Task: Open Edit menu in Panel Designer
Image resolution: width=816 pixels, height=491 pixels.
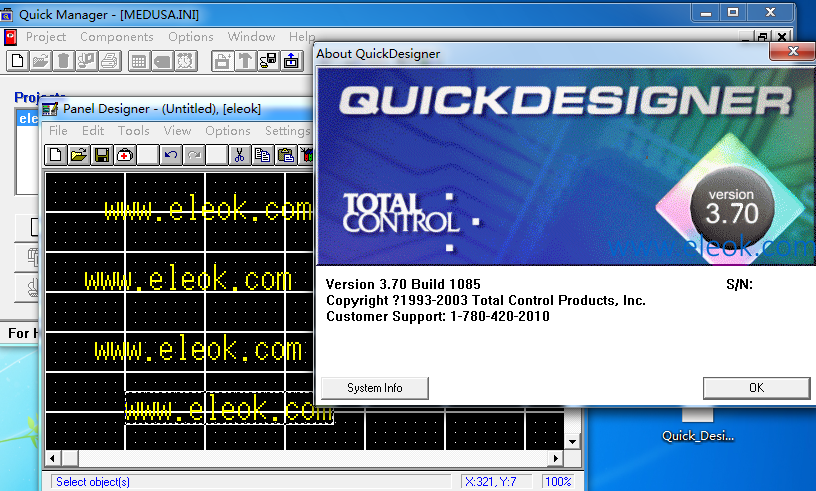Action: tap(93, 131)
